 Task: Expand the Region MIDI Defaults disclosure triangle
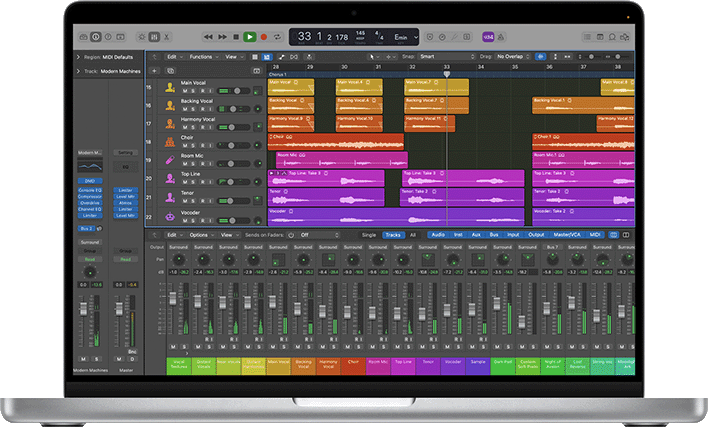78,57
